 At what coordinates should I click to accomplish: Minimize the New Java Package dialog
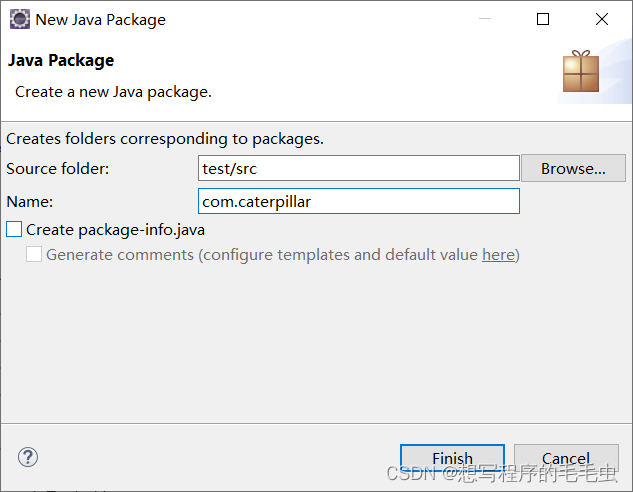(484, 19)
